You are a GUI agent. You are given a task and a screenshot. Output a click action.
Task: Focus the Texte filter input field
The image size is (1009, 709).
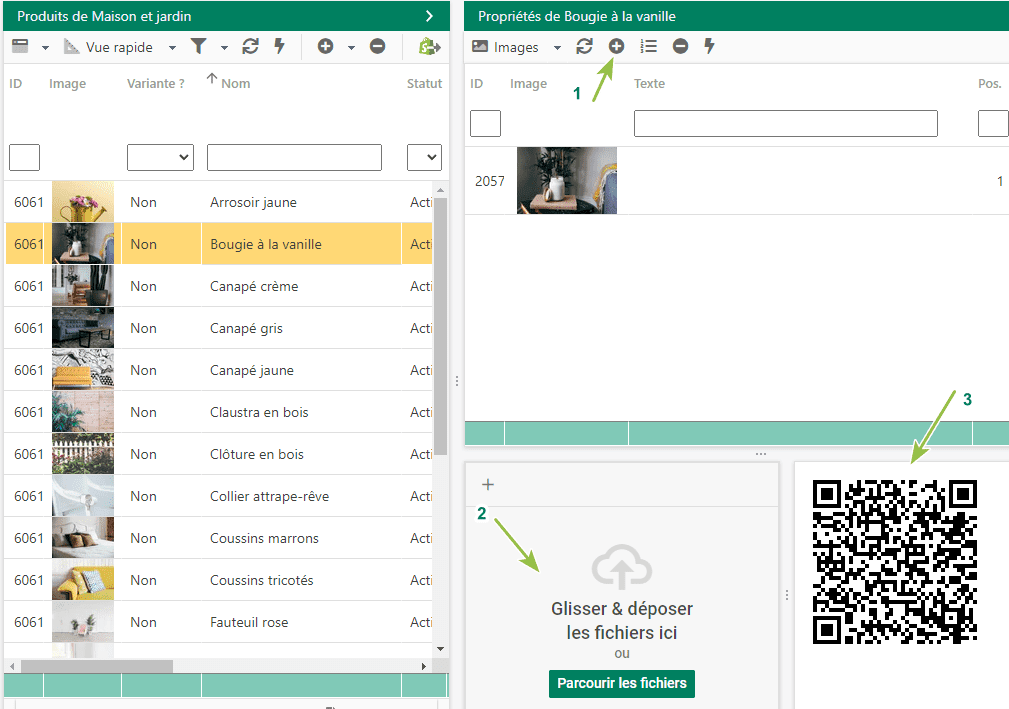(x=786, y=124)
